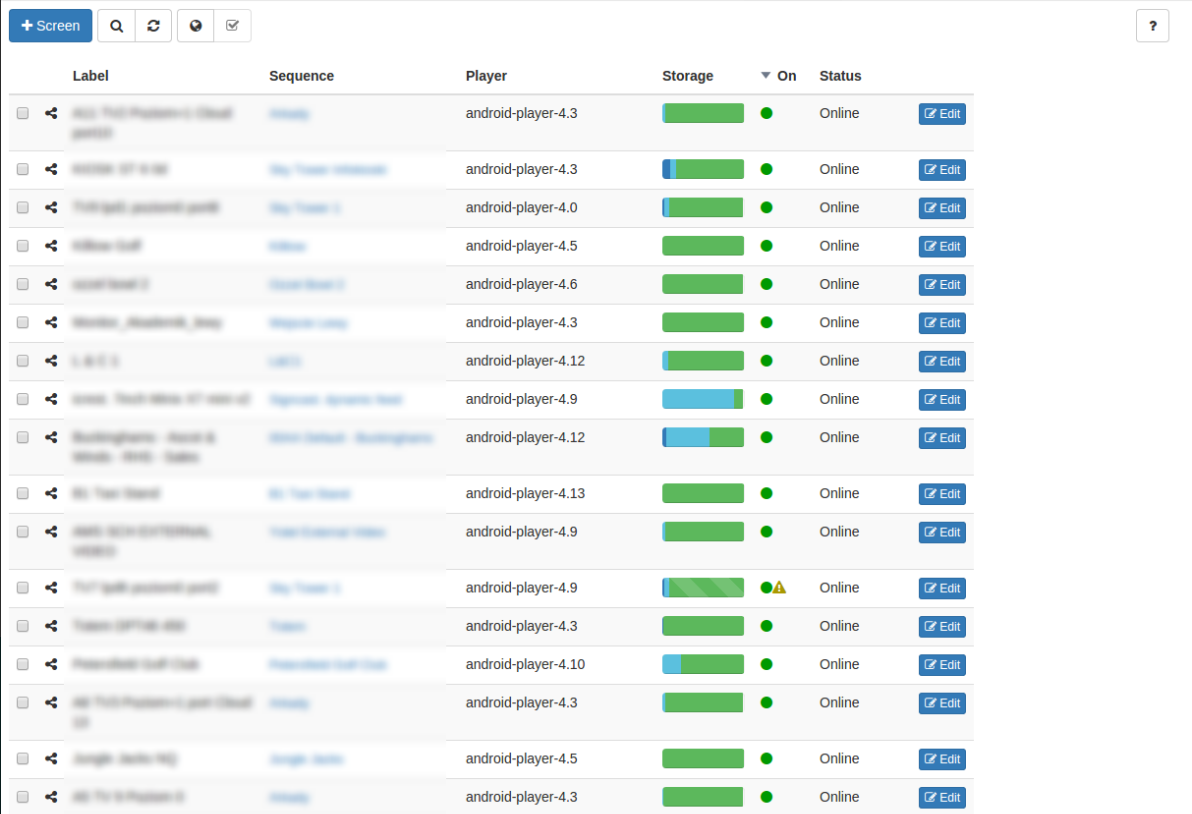Click the android-player-4.13 text
Screen dimensions: 1192x814
(x=525, y=494)
